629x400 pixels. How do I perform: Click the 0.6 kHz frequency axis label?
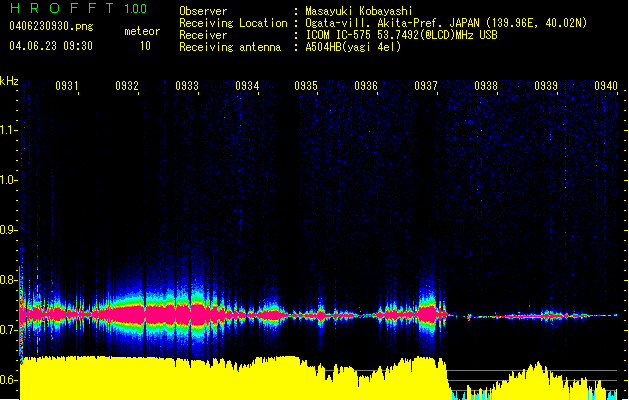point(8,380)
